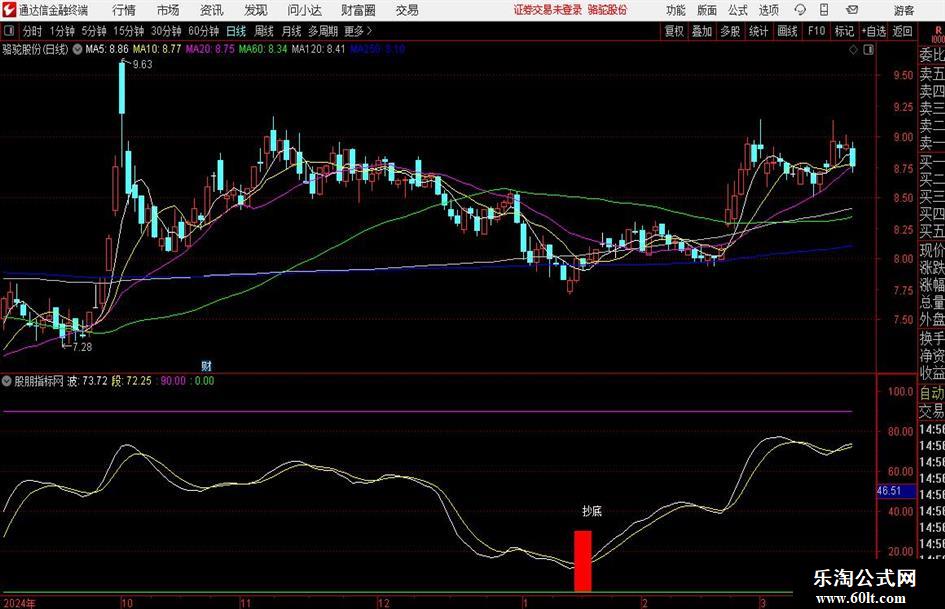The image size is (945, 609).
Task: Click the 7.28 low price label
Action: tap(82, 347)
